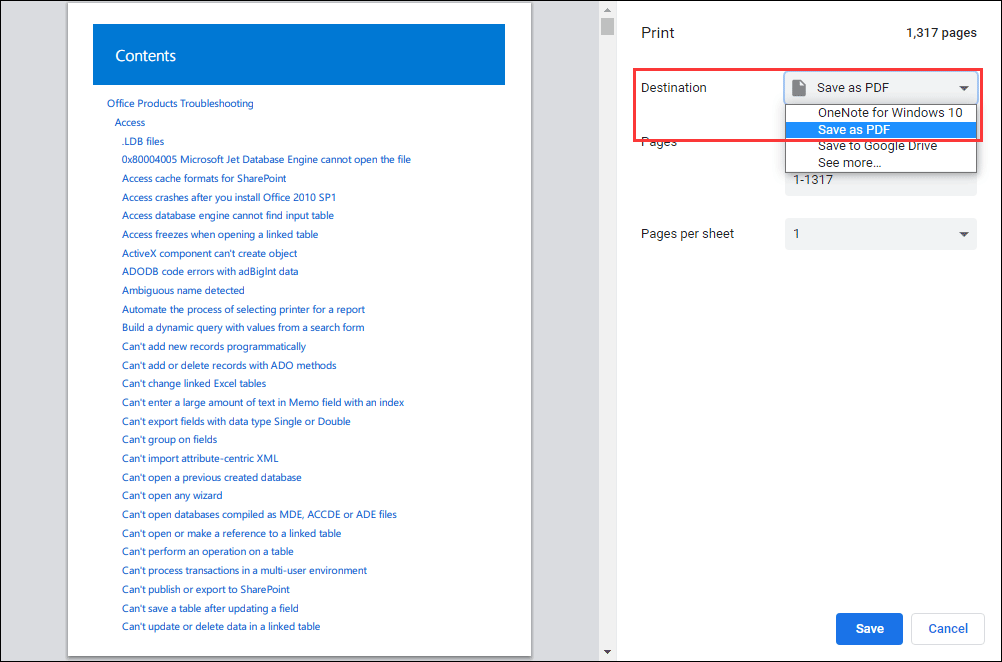Screen dimensions: 1002x662
Task: Click the page range field showing 1-1317
Action: pos(881,181)
